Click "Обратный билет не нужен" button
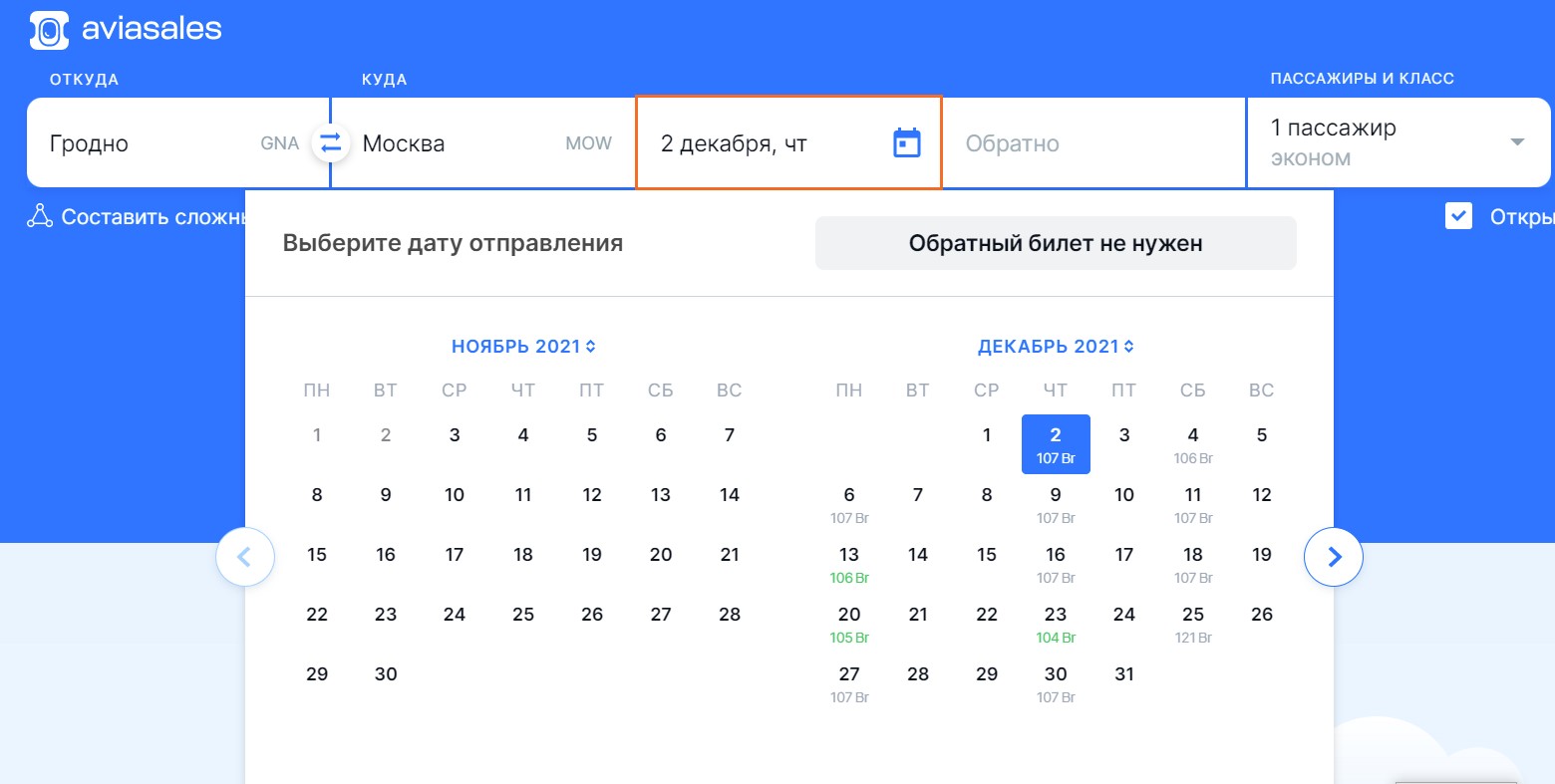Image resolution: width=1555 pixels, height=784 pixels. 1056,243
